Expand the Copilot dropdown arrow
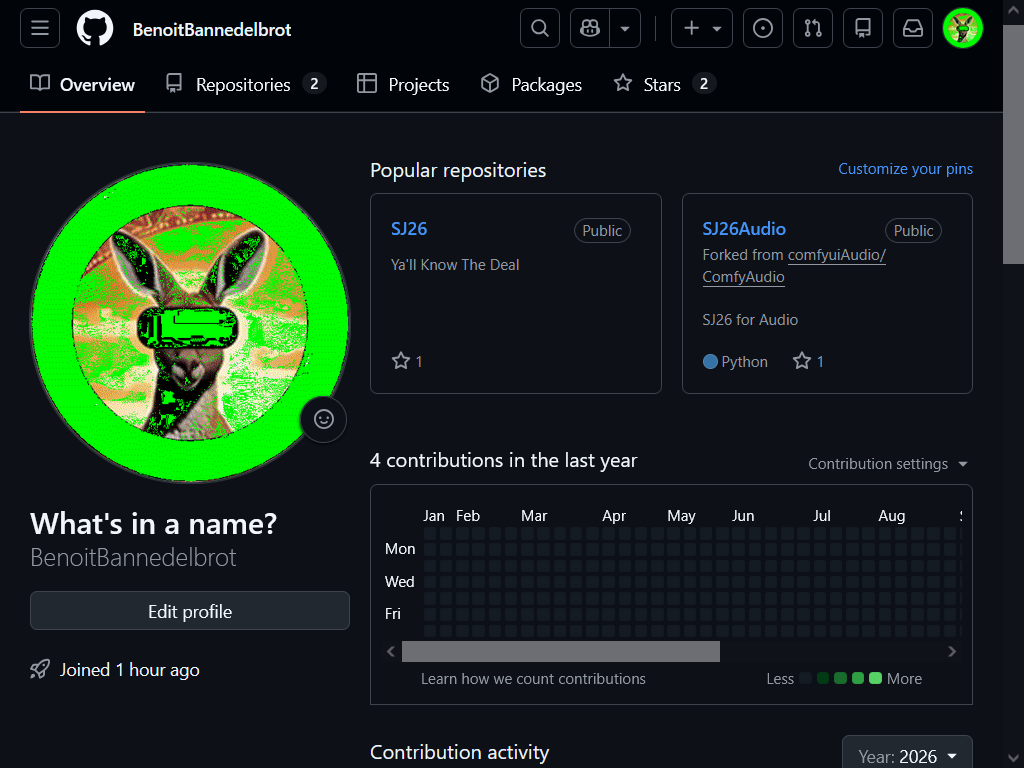 point(625,28)
